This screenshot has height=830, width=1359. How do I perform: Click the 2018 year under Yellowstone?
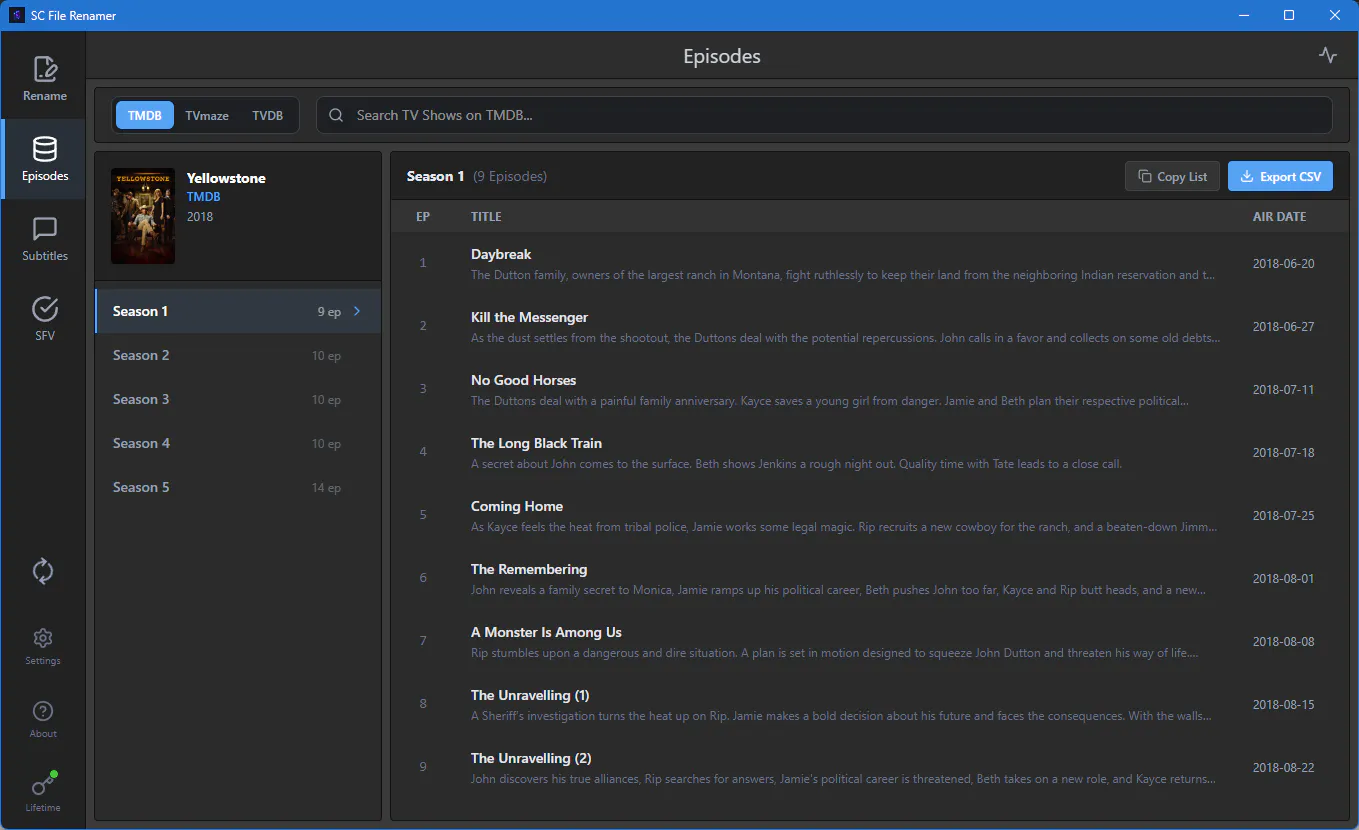point(200,216)
